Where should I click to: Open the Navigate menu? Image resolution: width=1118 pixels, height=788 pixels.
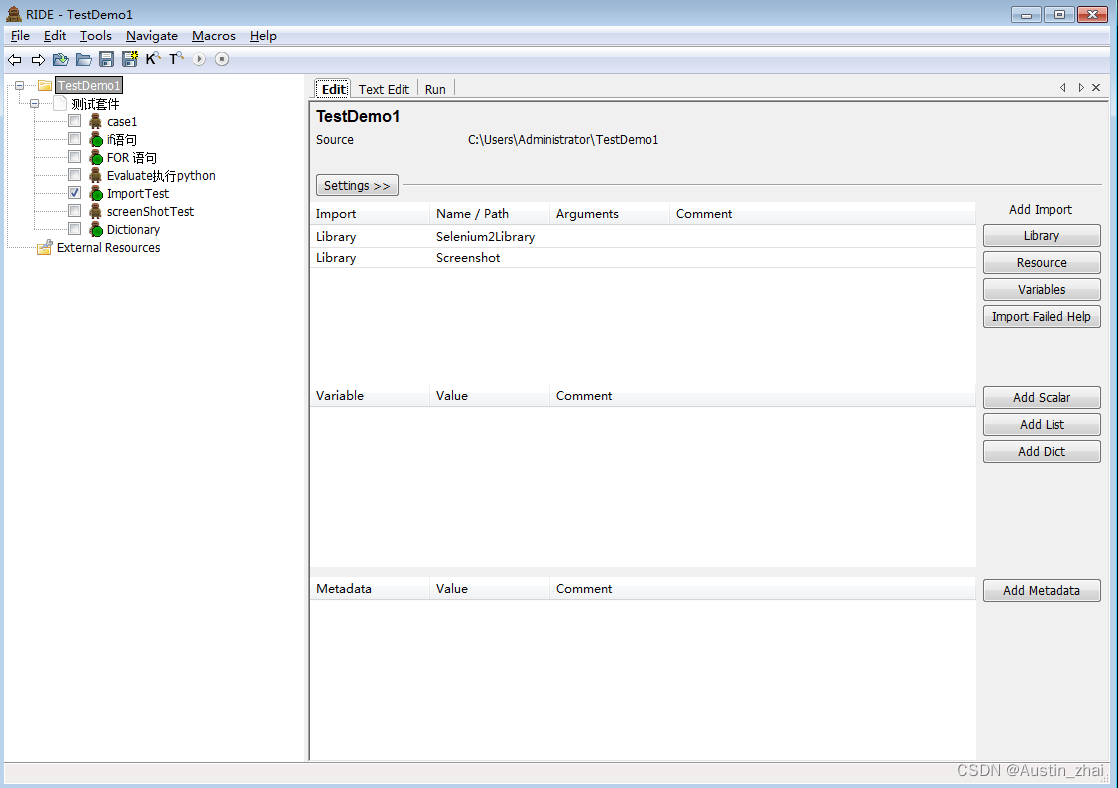[x=152, y=36]
